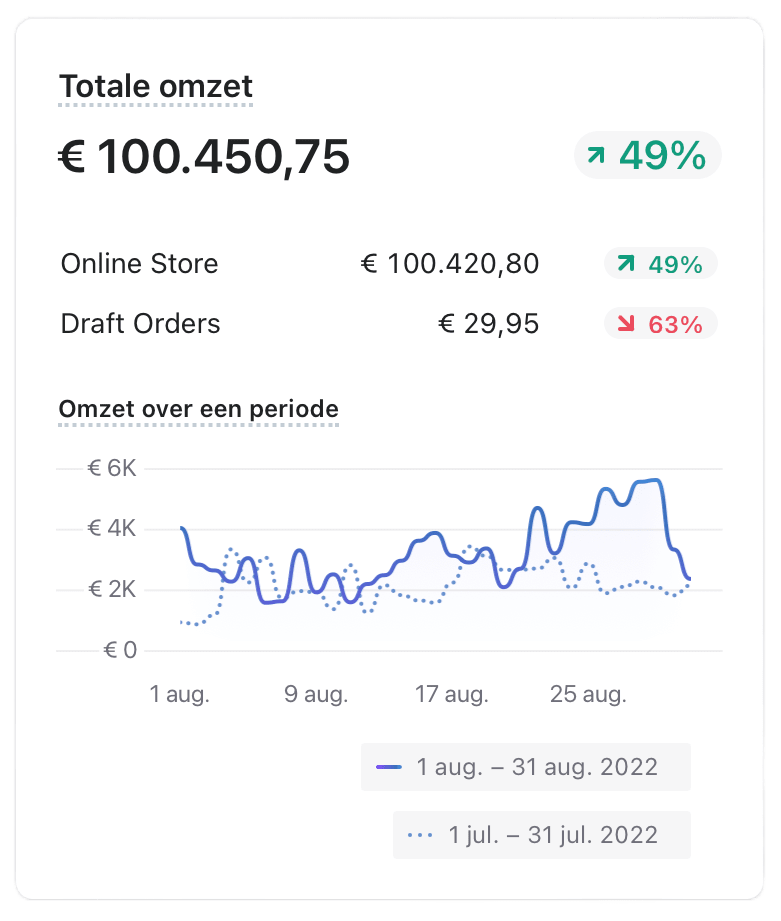The width and height of the screenshot is (781, 921).
Task: Click the Online Store amount € 100.420,80
Action: [x=450, y=264]
